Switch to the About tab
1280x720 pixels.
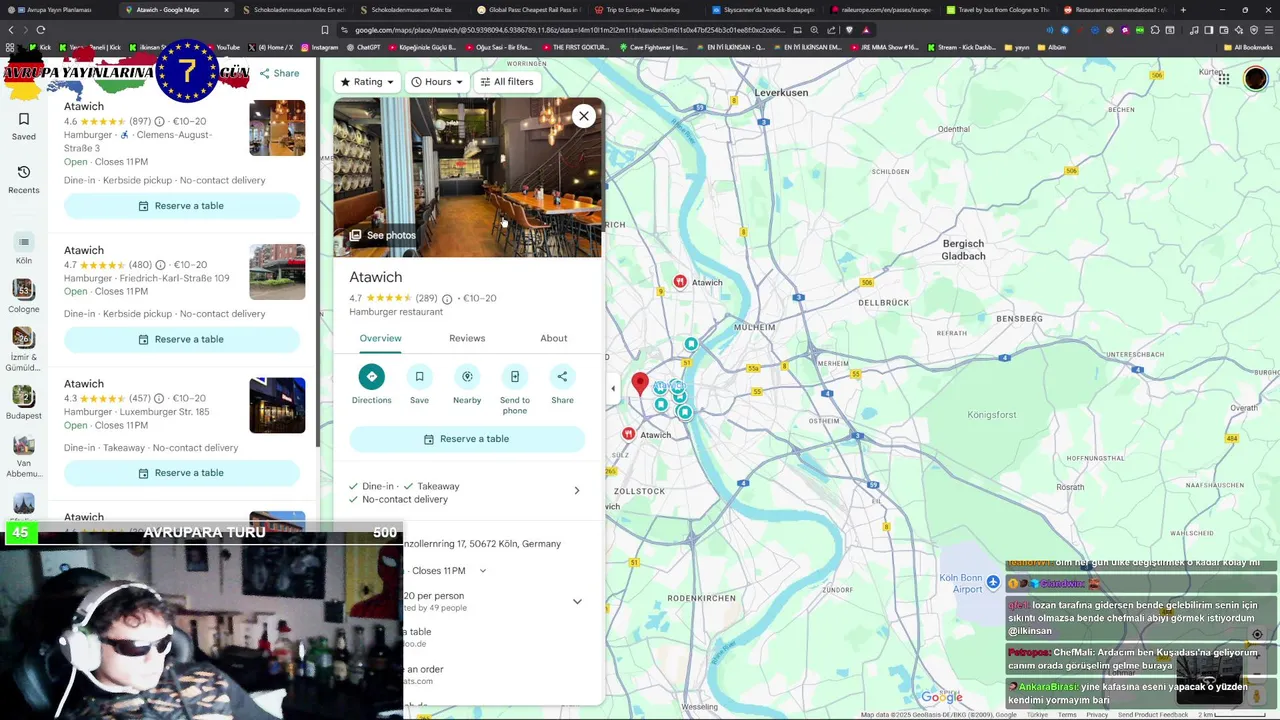(x=554, y=338)
